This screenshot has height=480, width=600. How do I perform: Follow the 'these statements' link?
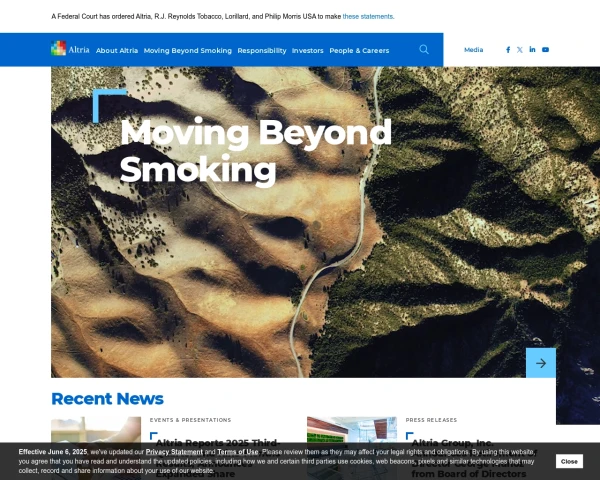click(368, 17)
